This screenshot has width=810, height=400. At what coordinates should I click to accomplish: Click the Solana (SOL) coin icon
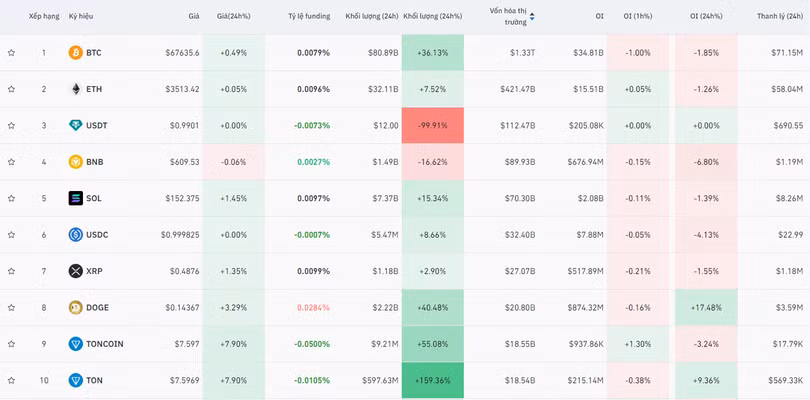click(75, 198)
